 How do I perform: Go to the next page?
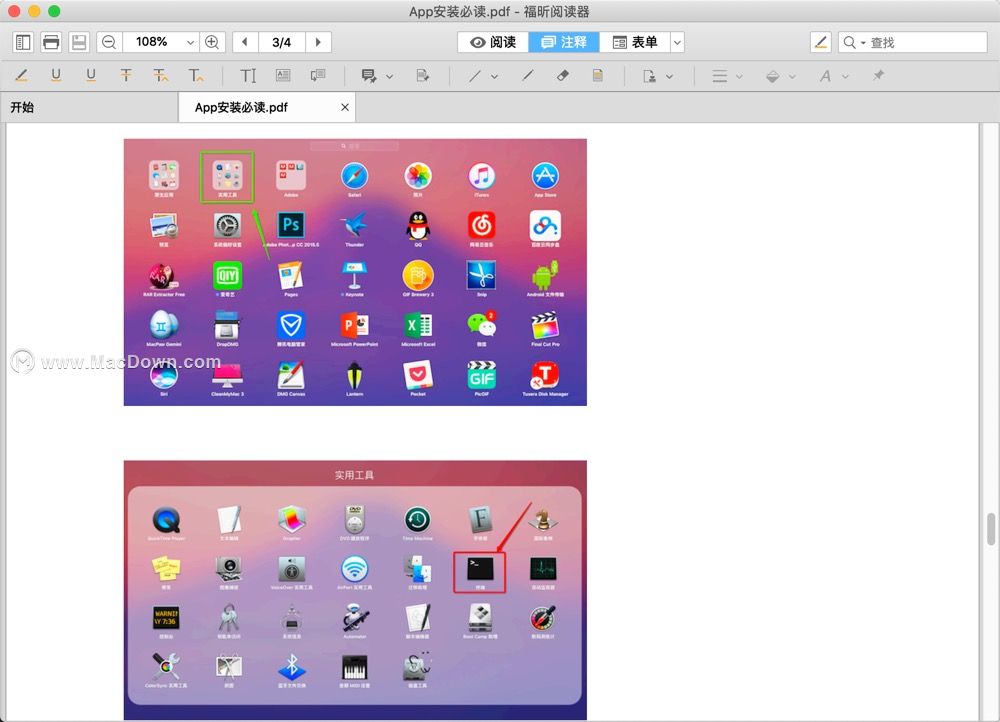[x=318, y=42]
